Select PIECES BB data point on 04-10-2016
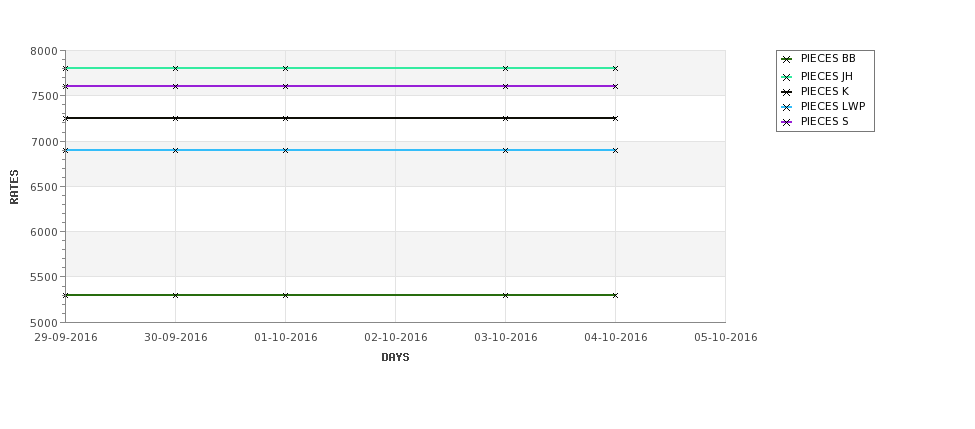 point(616,295)
